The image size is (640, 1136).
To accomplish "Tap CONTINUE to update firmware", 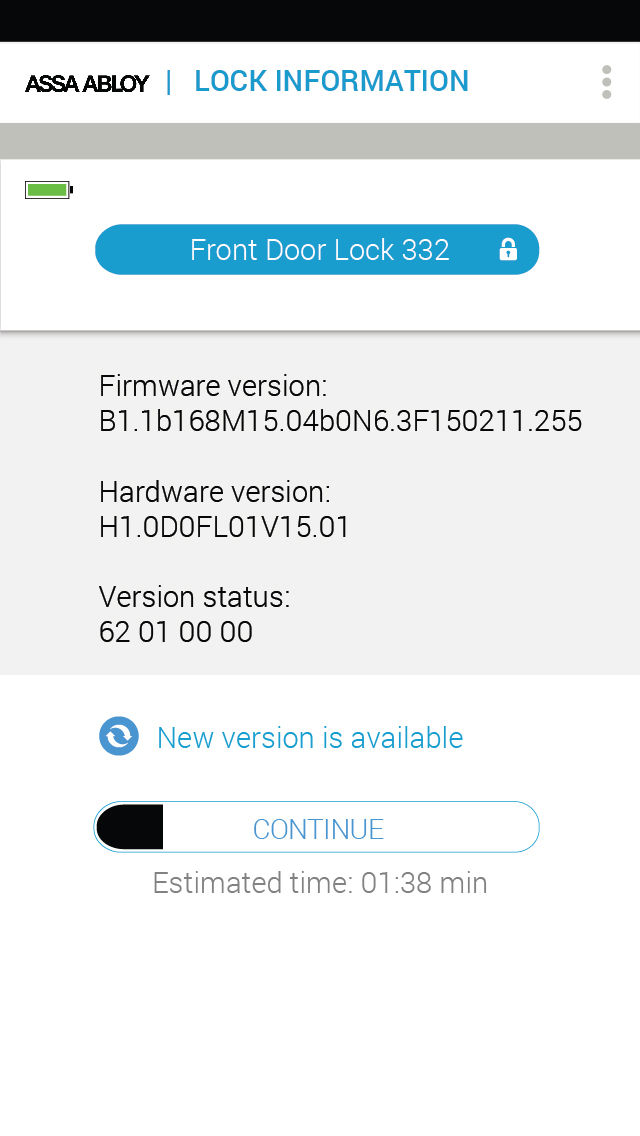I will tap(317, 827).
